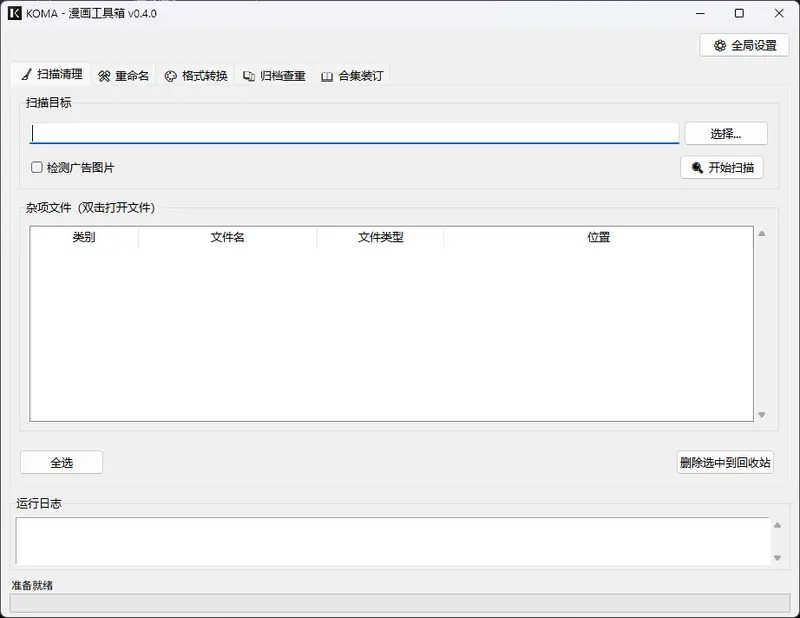Focus the 扫描目标 path input field
The width and height of the screenshot is (800, 618).
point(354,133)
